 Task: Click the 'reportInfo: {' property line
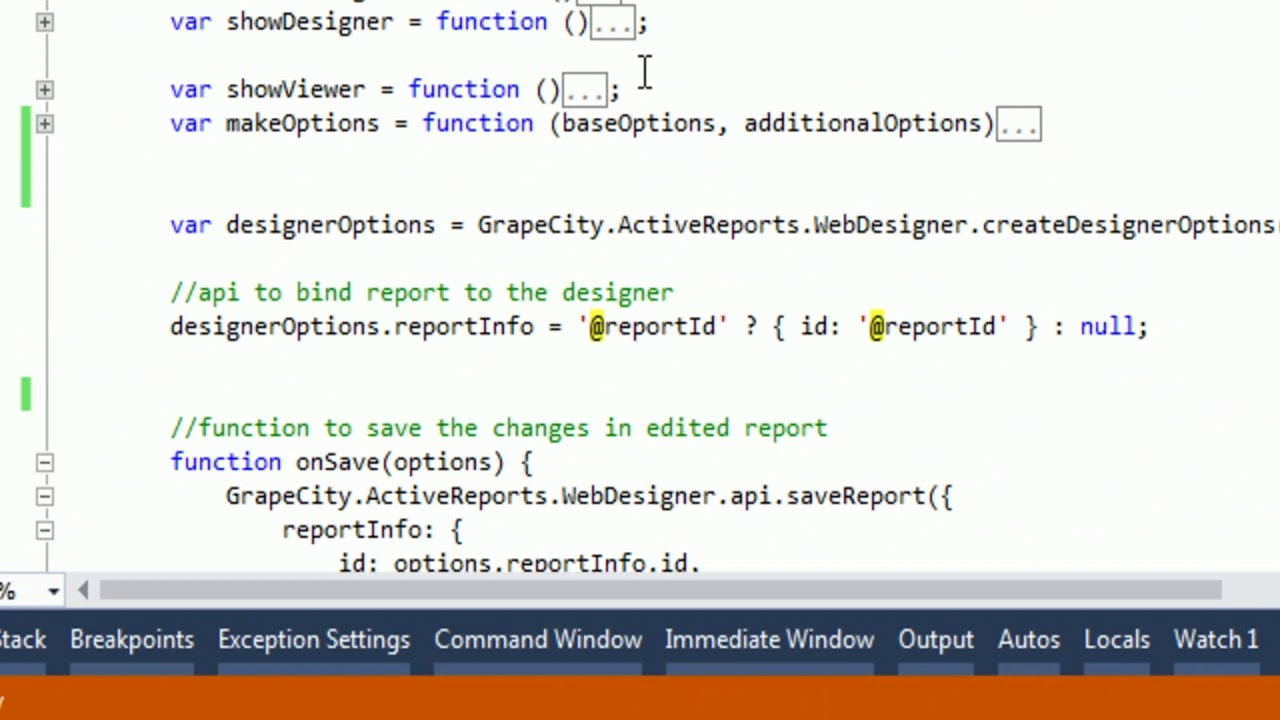[x=372, y=530]
